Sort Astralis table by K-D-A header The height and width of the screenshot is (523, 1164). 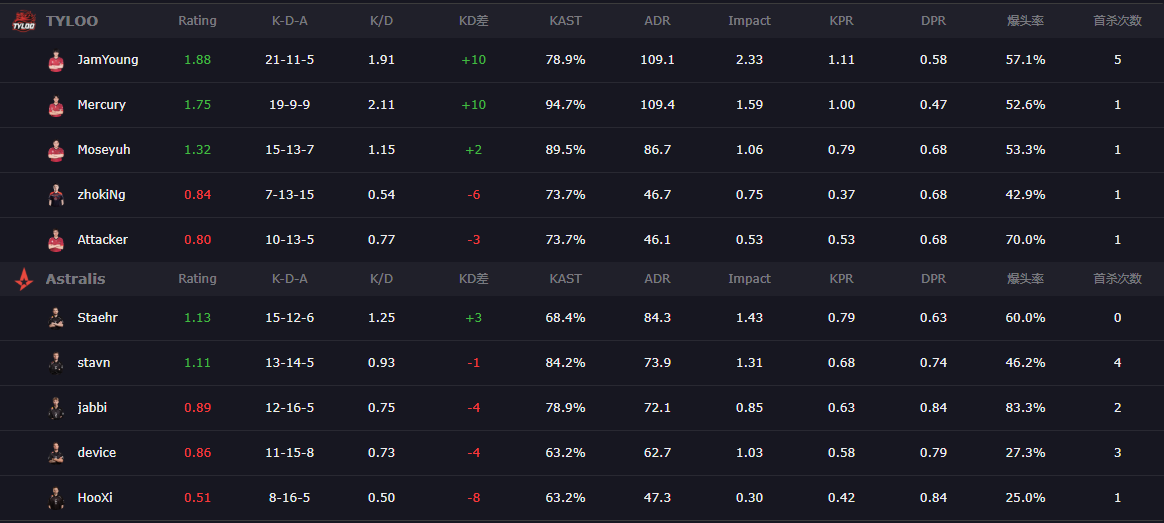(x=289, y=279)
